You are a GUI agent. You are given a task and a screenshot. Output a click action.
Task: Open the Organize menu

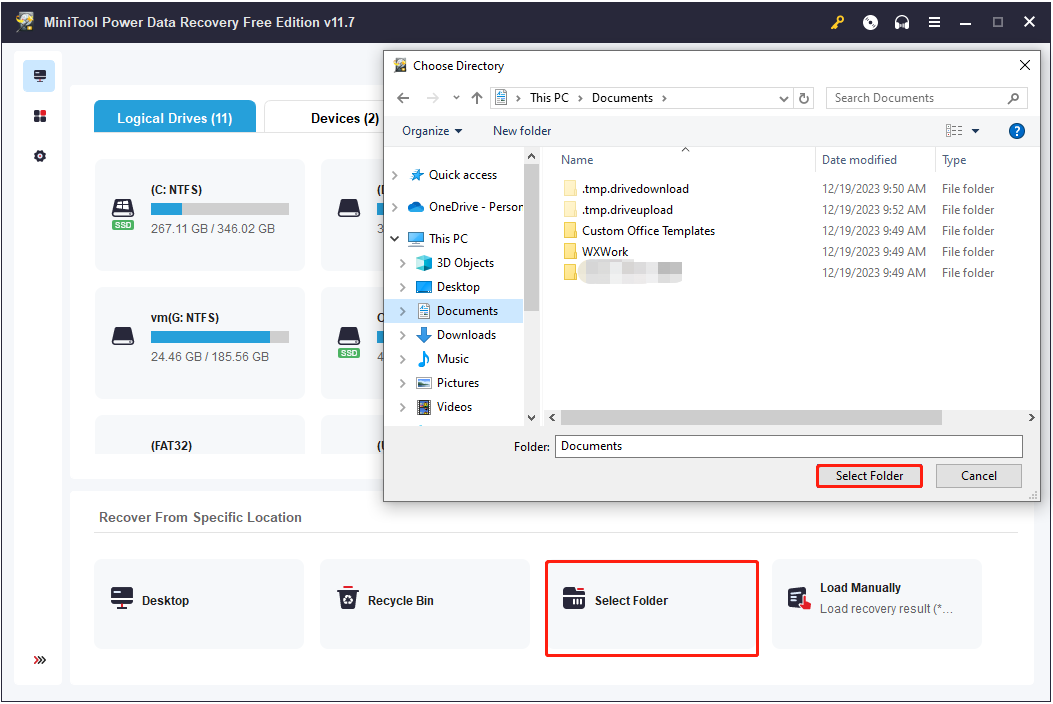tap(432, 131)
